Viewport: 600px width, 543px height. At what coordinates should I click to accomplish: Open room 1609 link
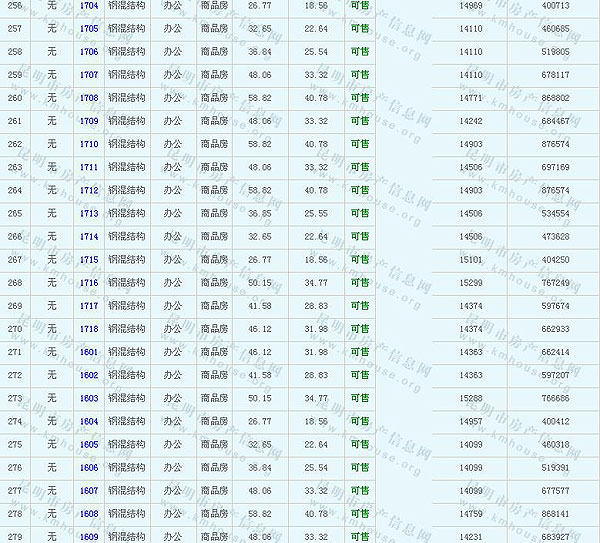point(89,537)
